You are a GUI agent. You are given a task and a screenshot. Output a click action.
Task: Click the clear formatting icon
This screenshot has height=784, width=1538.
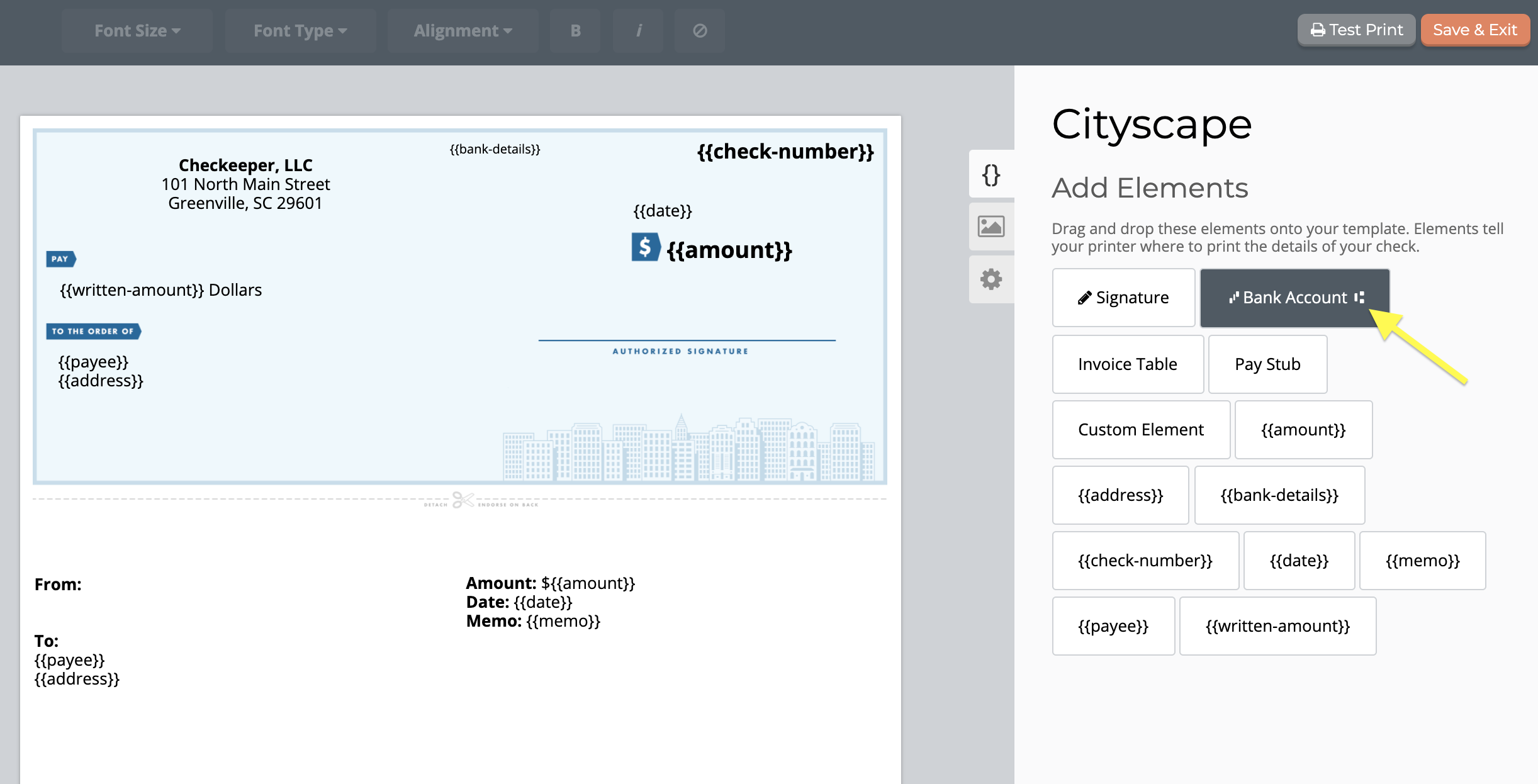click(700, 31)
